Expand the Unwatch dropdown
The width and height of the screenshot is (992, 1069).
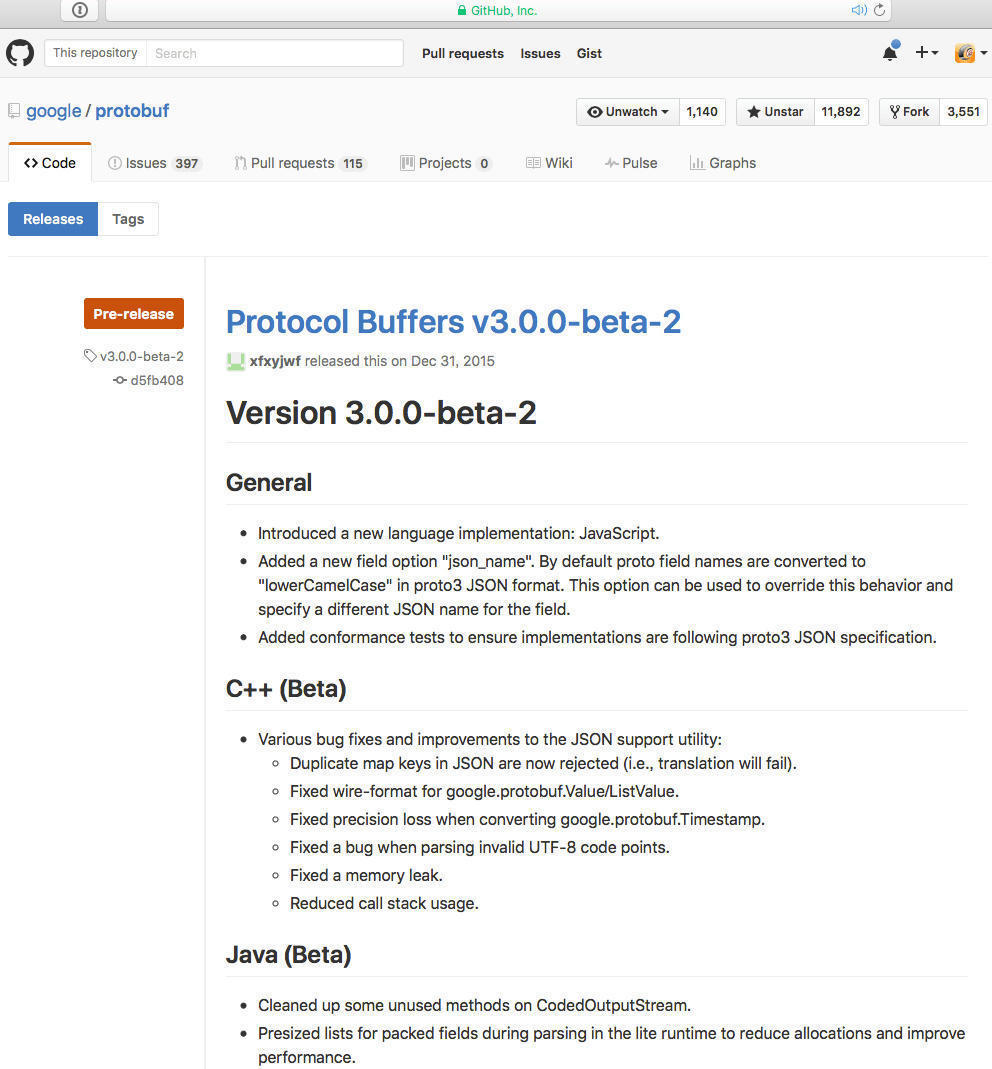click(628, 112)
